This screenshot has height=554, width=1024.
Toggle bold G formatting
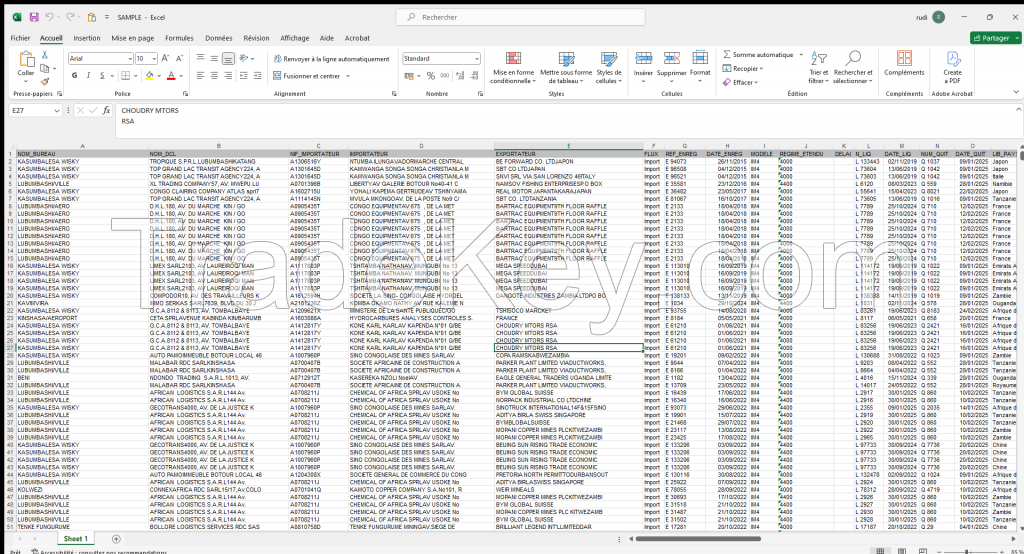[x=74, y=76]
